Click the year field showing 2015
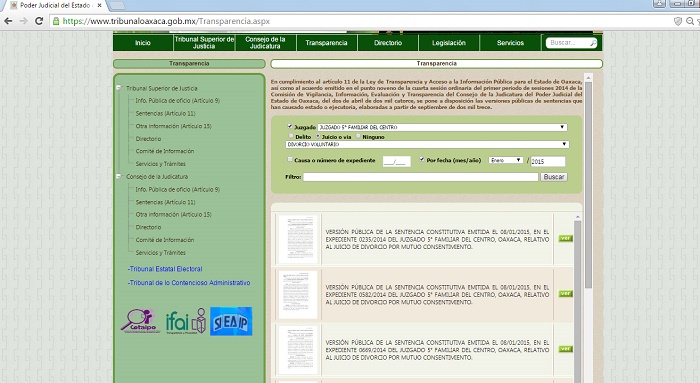The height and width of the screenshot is (383, 700). (548, 161)
